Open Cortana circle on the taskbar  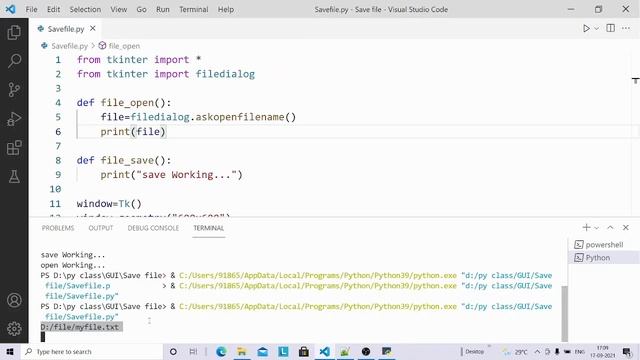point(173,351)
